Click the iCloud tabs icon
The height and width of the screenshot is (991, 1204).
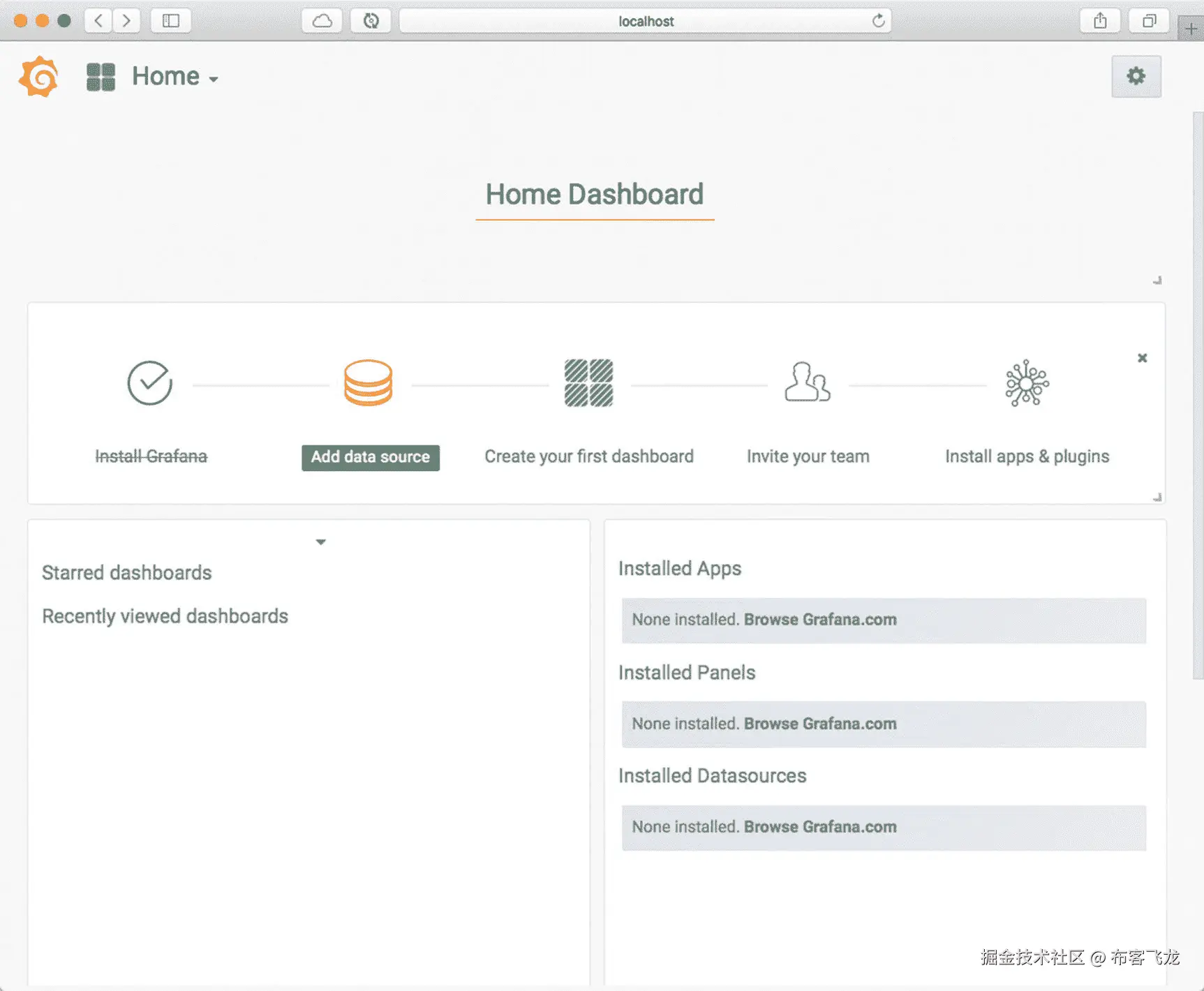322,21
